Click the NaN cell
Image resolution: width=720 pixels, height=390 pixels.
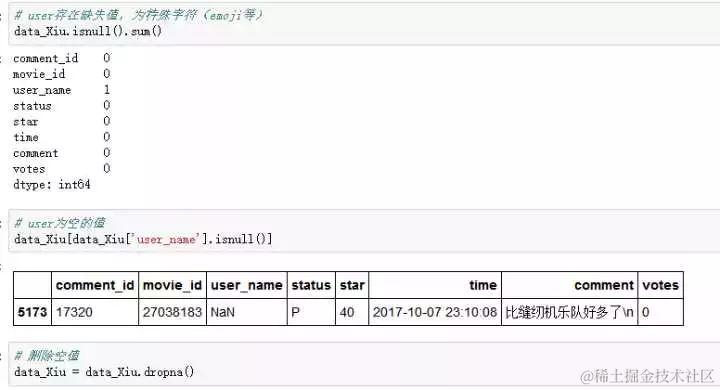click(x=247, y=312)
